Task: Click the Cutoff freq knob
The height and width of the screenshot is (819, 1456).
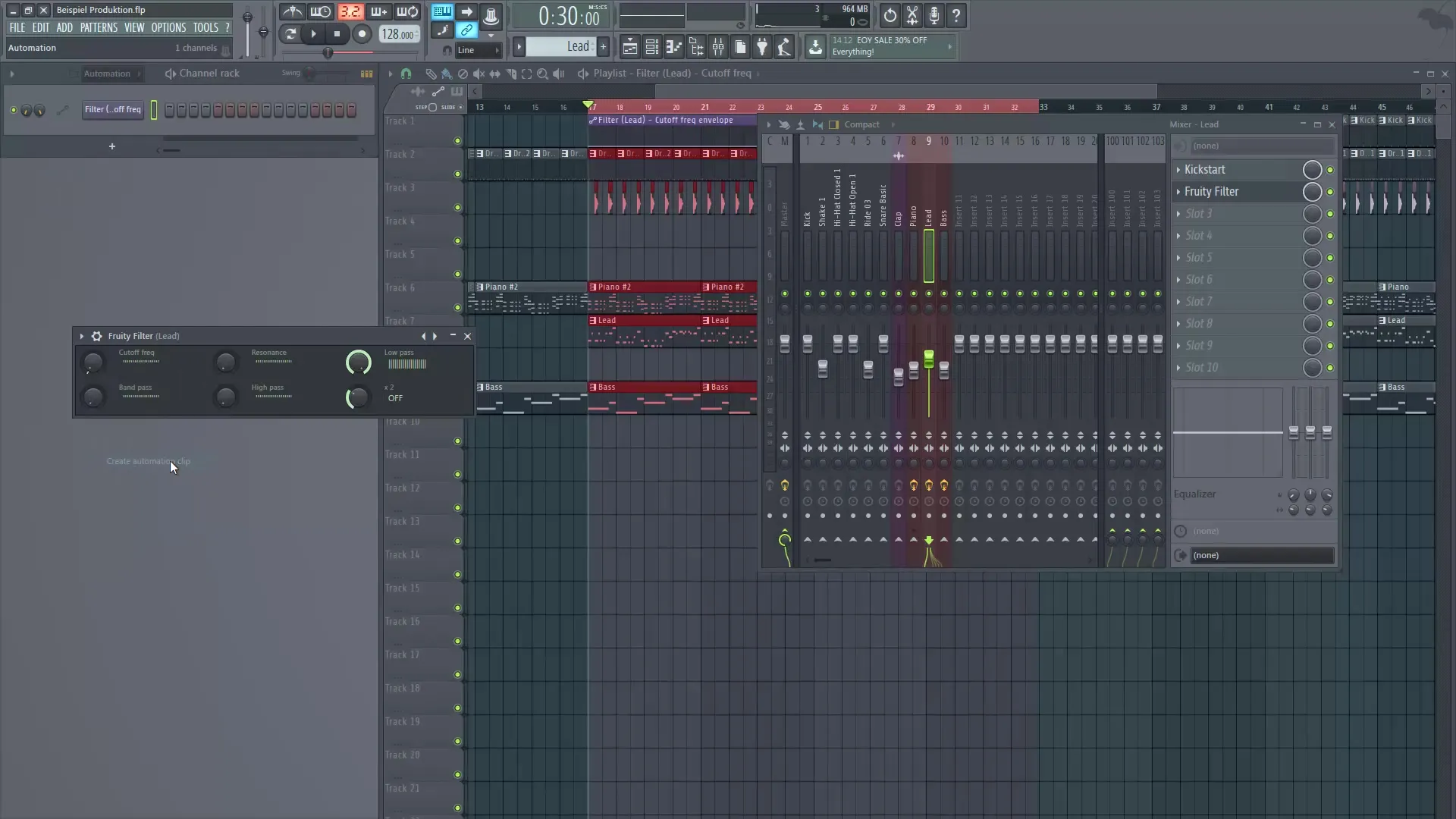Action: pos(93,362)
